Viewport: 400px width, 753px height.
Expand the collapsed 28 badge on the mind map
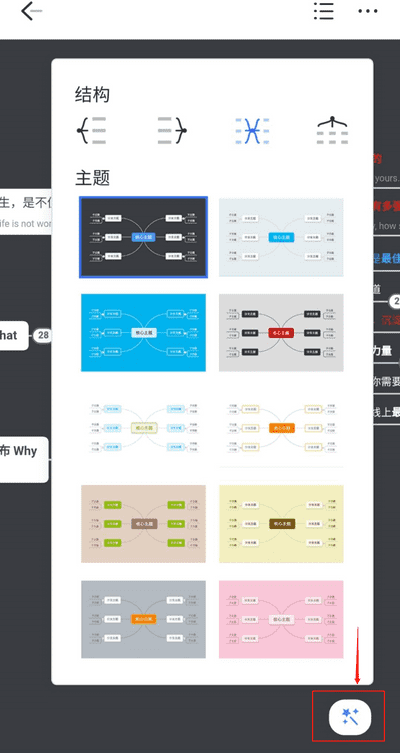click(43, 335)
